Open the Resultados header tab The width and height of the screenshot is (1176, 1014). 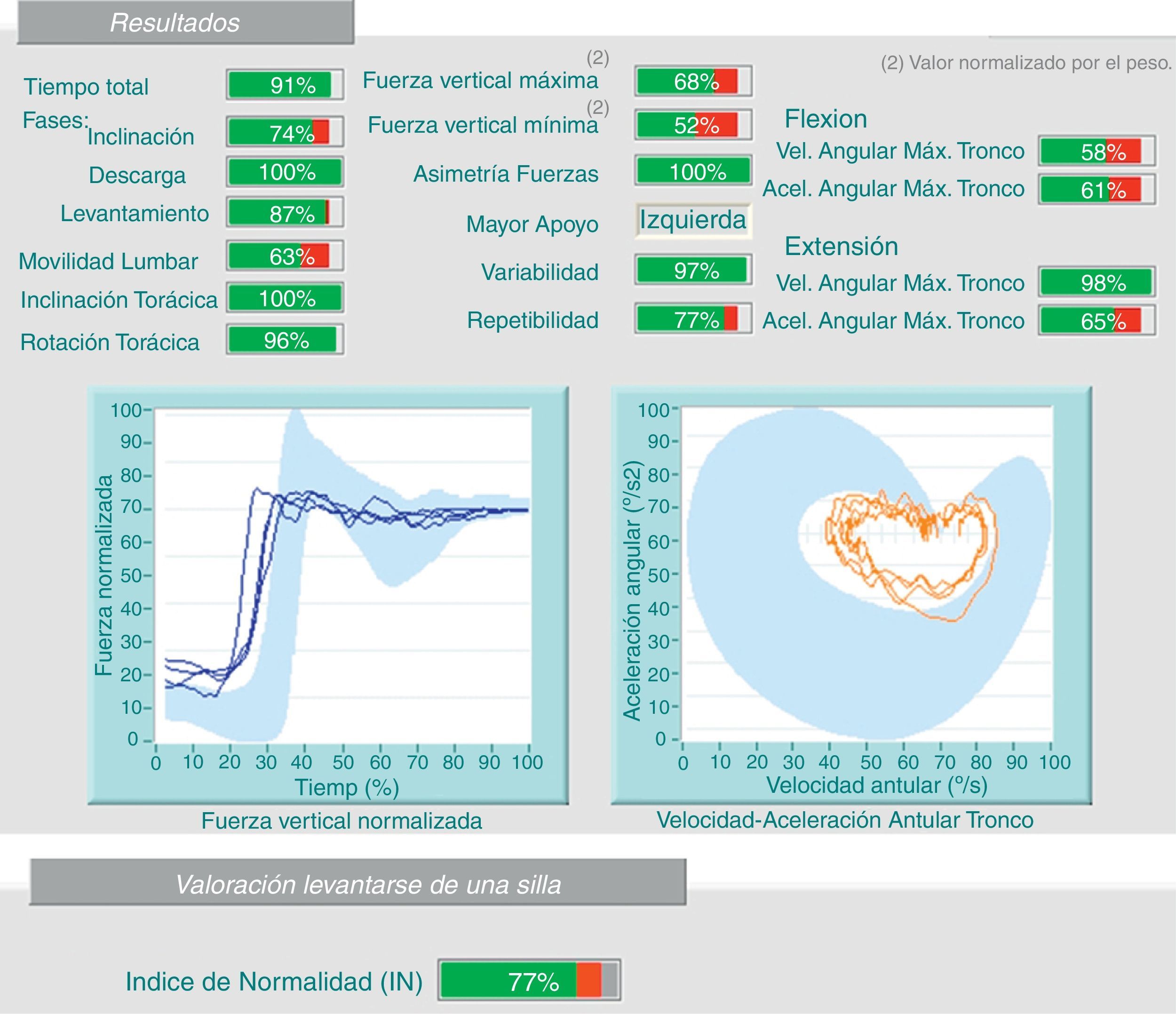pyautogui.click(x=186, y=23)
